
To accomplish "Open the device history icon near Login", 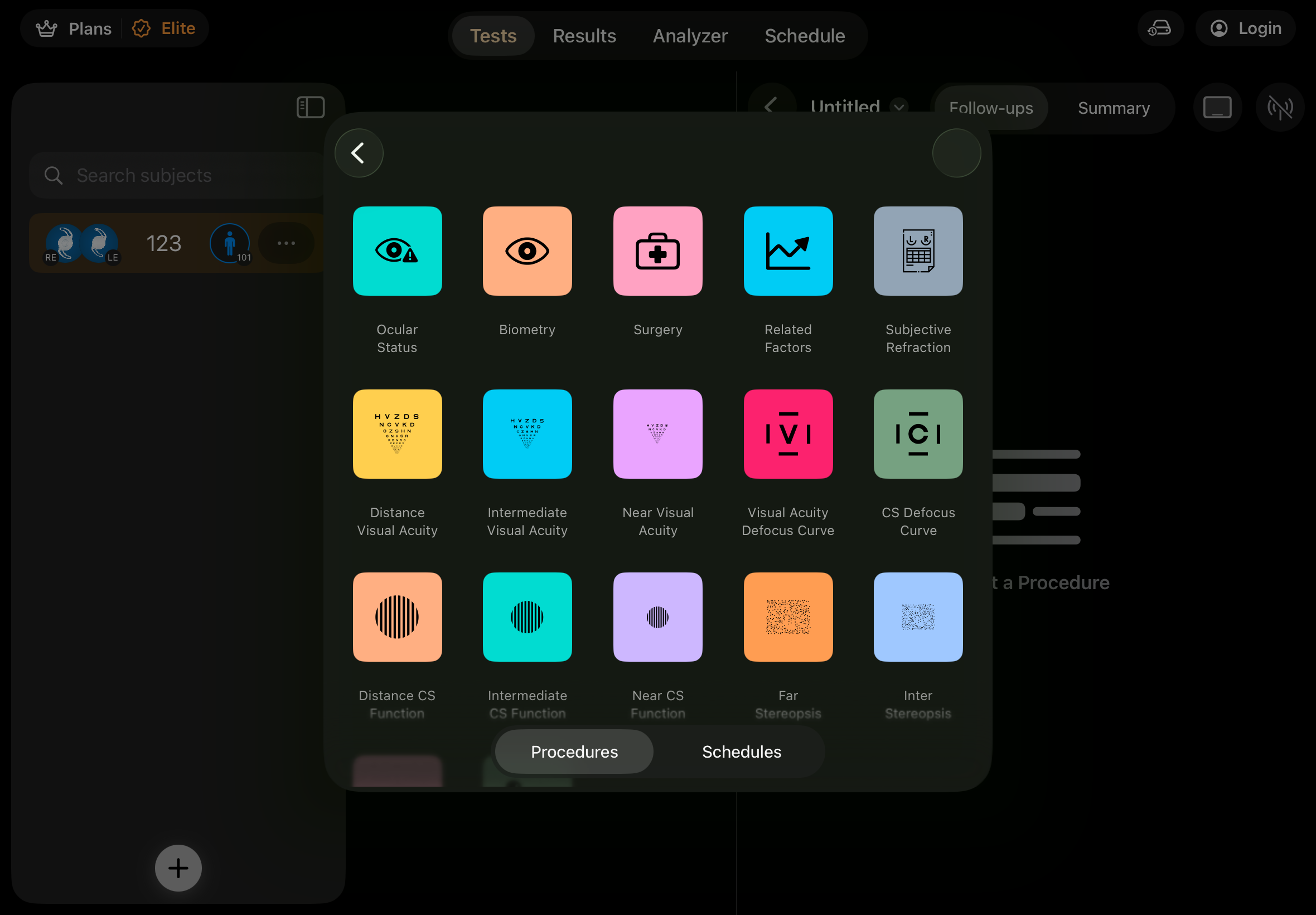I will [1160, 28].
